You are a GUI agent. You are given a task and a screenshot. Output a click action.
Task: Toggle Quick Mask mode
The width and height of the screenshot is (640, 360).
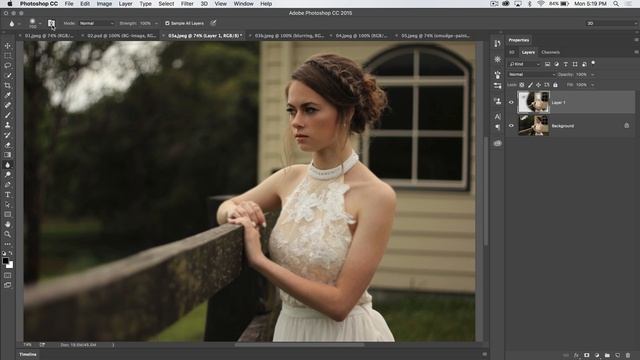(7, 276)
